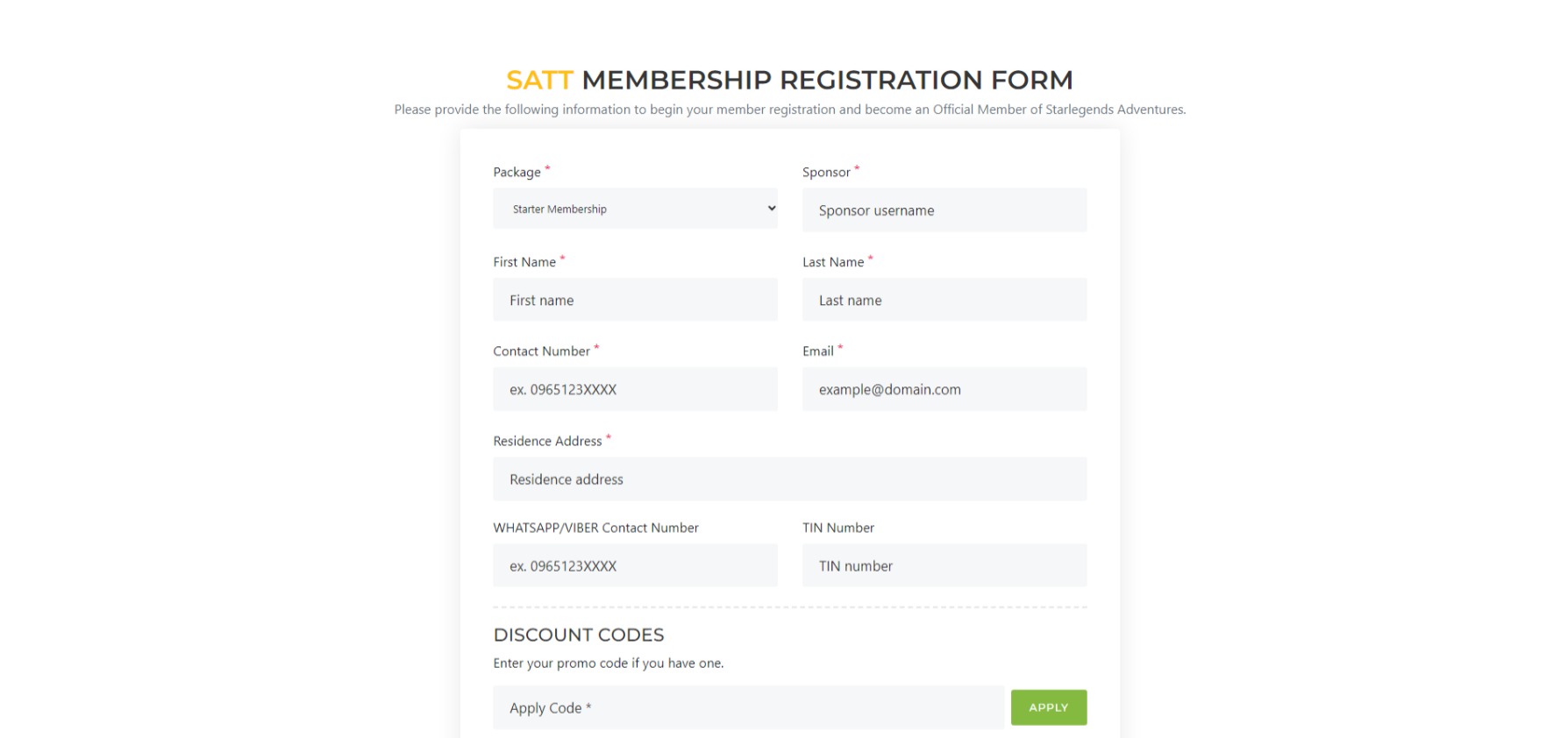The width and height of the screenshot is (1568, 738).
Task: Click the APPLY button for discount codes
Action: [1049, 707]
